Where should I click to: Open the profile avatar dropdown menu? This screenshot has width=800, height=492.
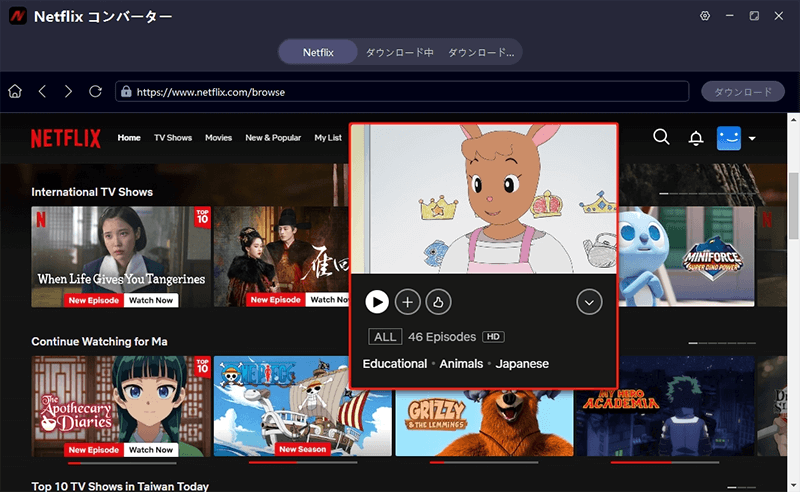736,138
